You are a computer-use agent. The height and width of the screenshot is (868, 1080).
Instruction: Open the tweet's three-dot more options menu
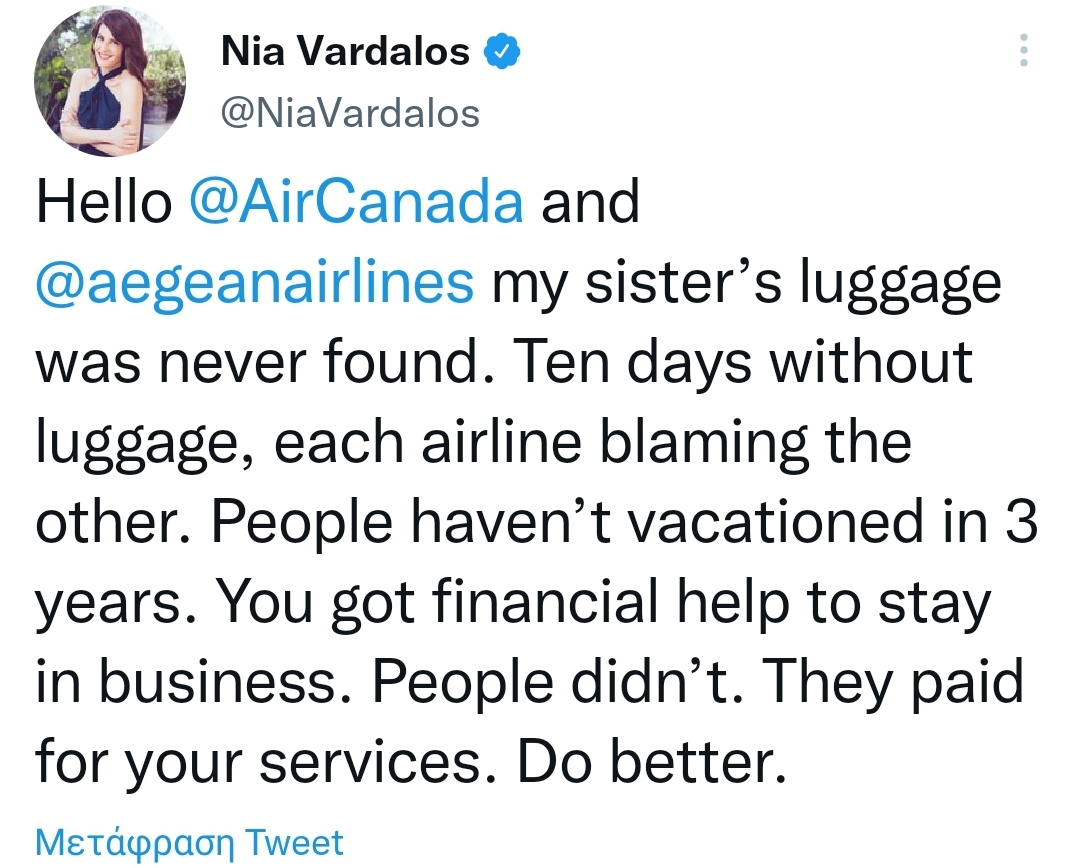[x=1024, y=50]
